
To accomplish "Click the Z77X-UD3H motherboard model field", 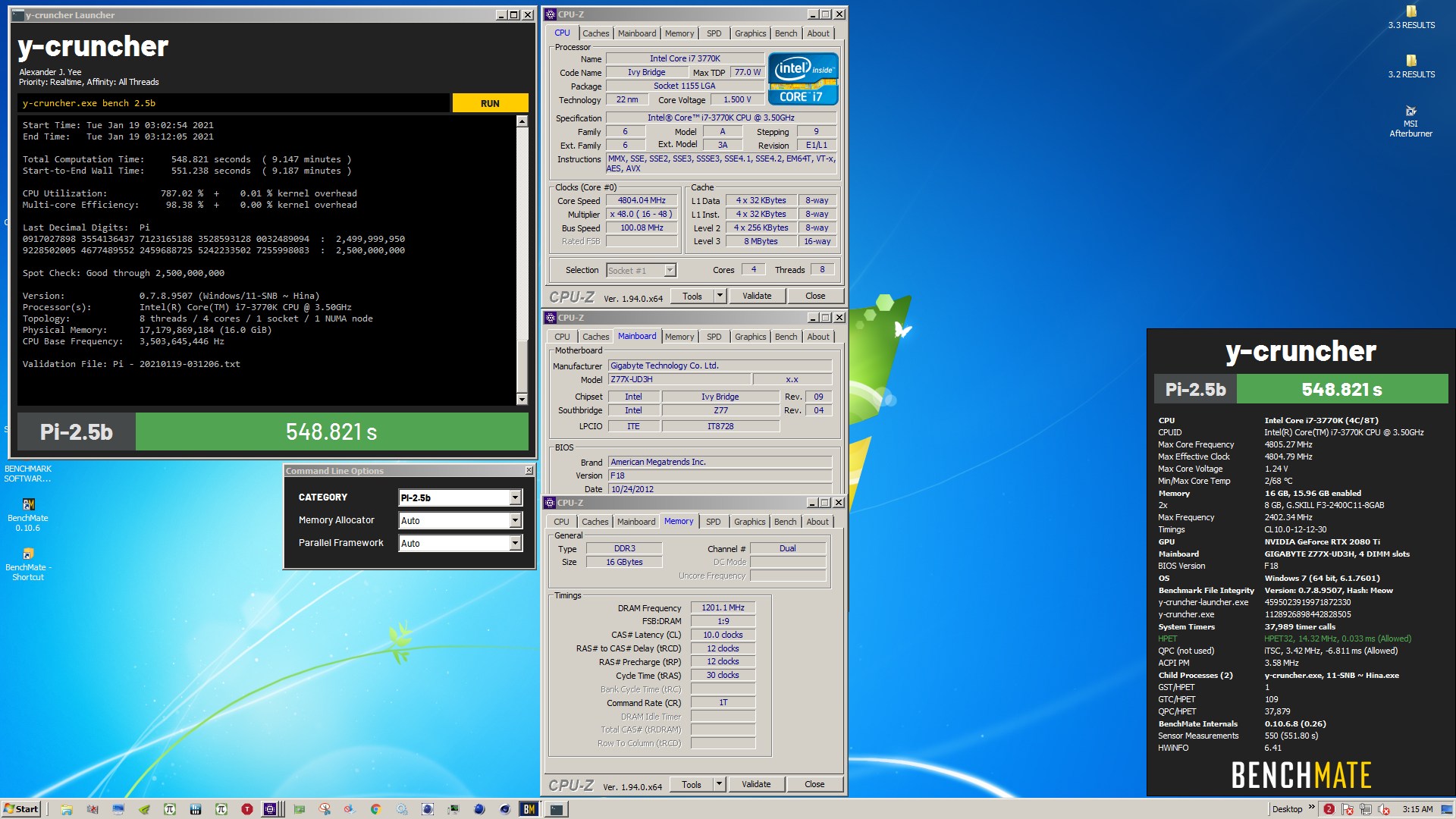I will click(679, 379).
